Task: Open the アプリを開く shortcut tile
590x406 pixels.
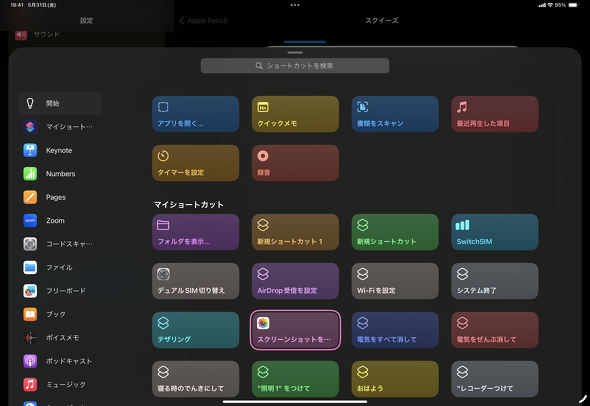Action: coord(195,114)
